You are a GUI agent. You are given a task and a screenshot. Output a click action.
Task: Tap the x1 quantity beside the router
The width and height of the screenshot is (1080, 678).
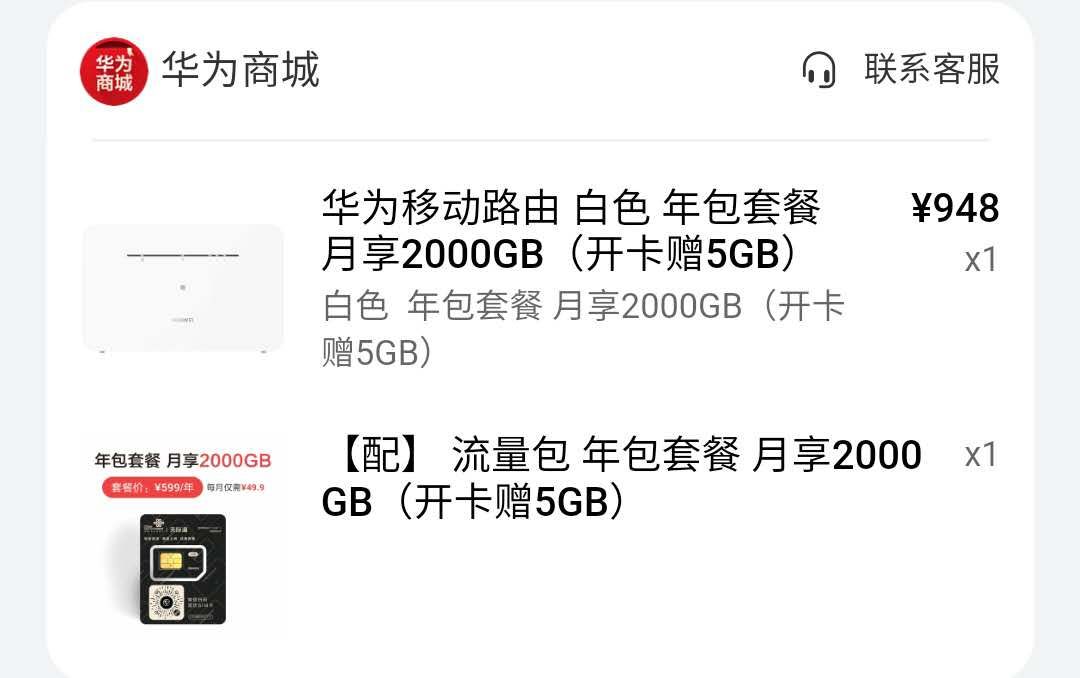point(981,260)
